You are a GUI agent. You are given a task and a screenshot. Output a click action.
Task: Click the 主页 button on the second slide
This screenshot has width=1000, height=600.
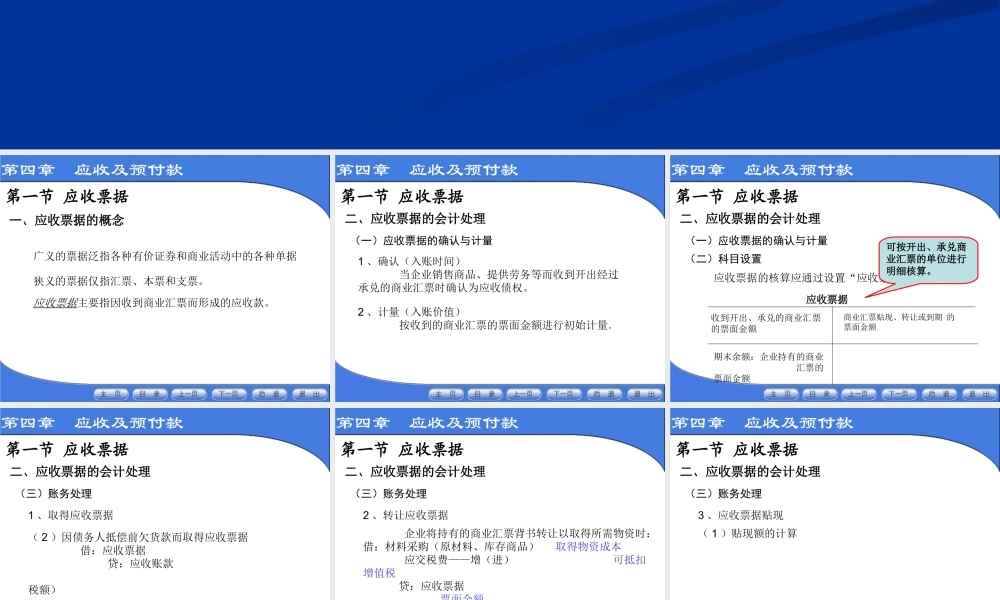[448, 394]
